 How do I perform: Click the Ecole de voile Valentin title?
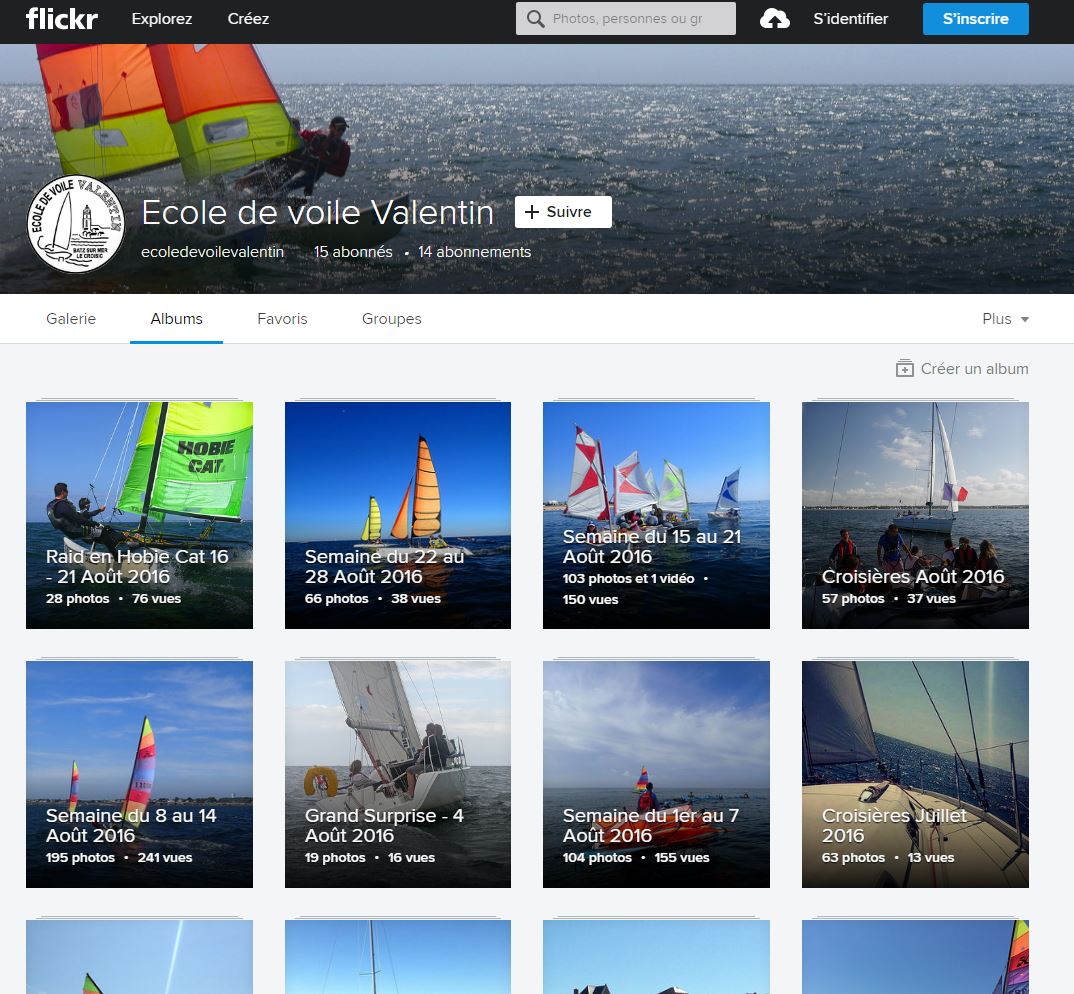pyautogui.click(x=317, y=212)
